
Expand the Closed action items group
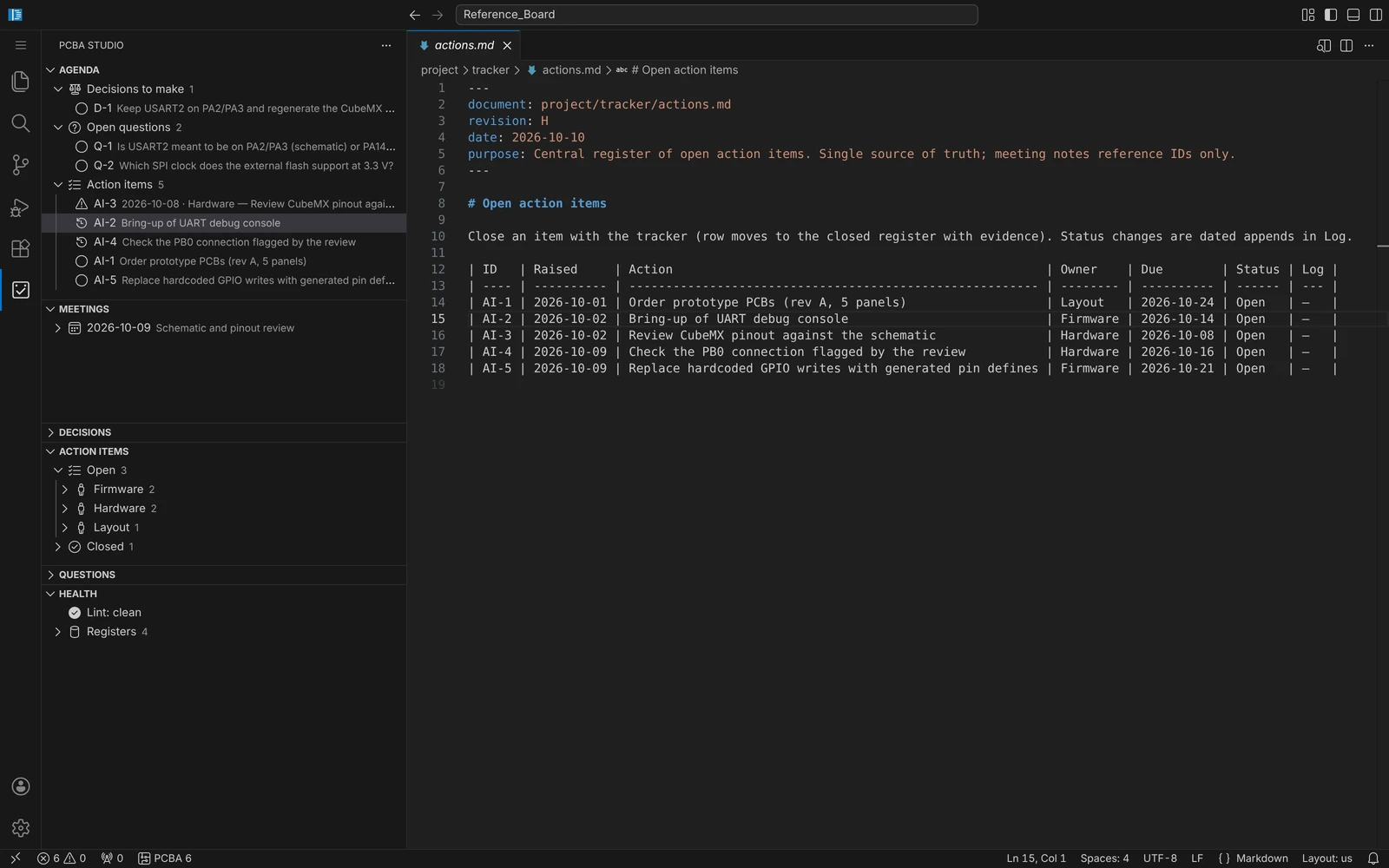[x=58, y=547]
